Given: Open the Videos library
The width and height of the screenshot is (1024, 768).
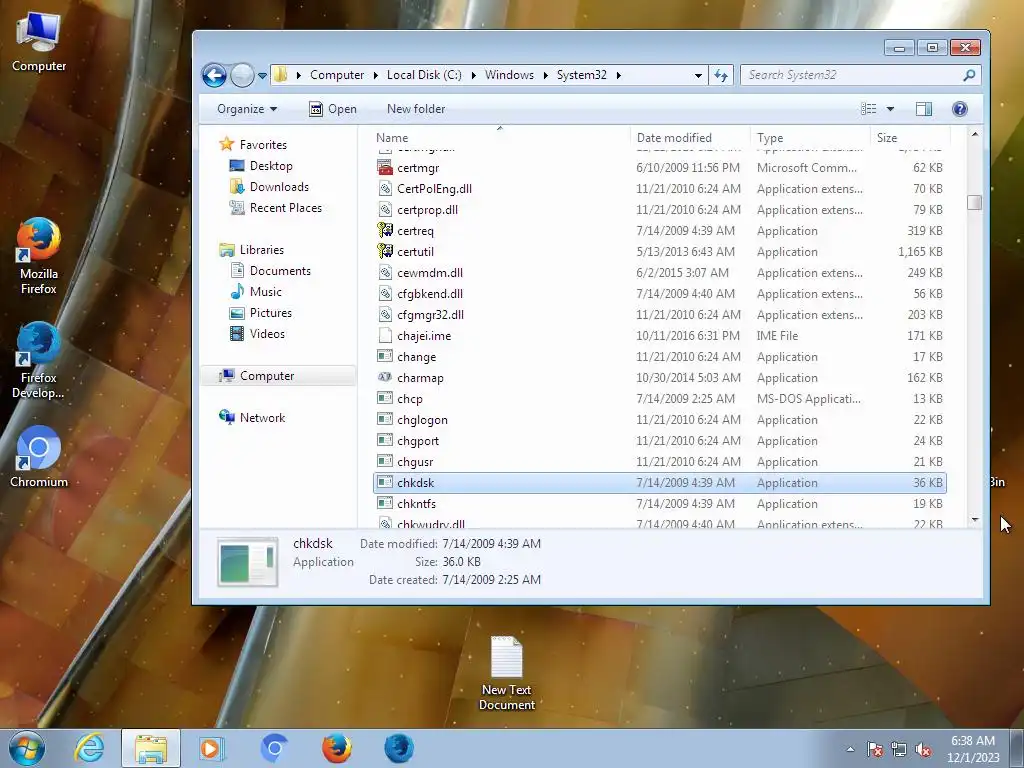Looking at the screenshot, I should [x=267, y=334].
